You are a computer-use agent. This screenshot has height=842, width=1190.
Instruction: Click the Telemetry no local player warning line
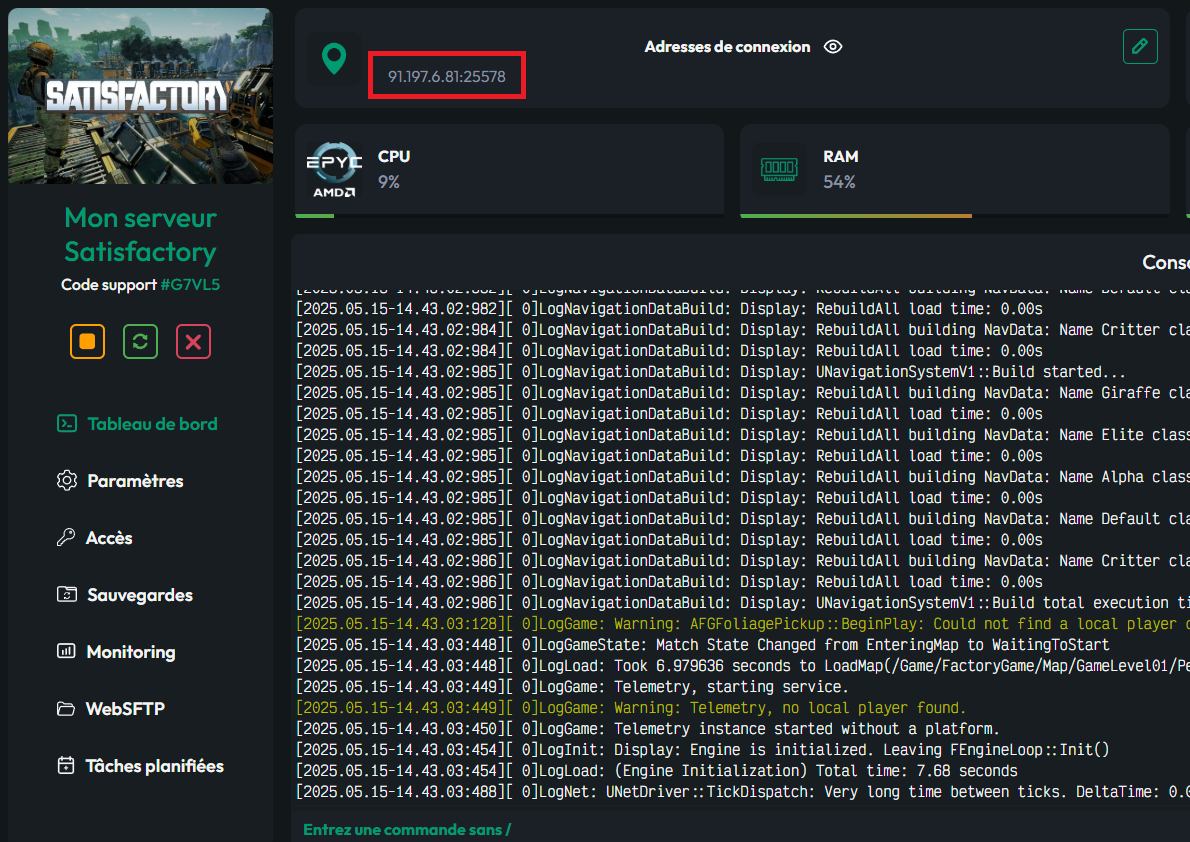pos(631,708)
